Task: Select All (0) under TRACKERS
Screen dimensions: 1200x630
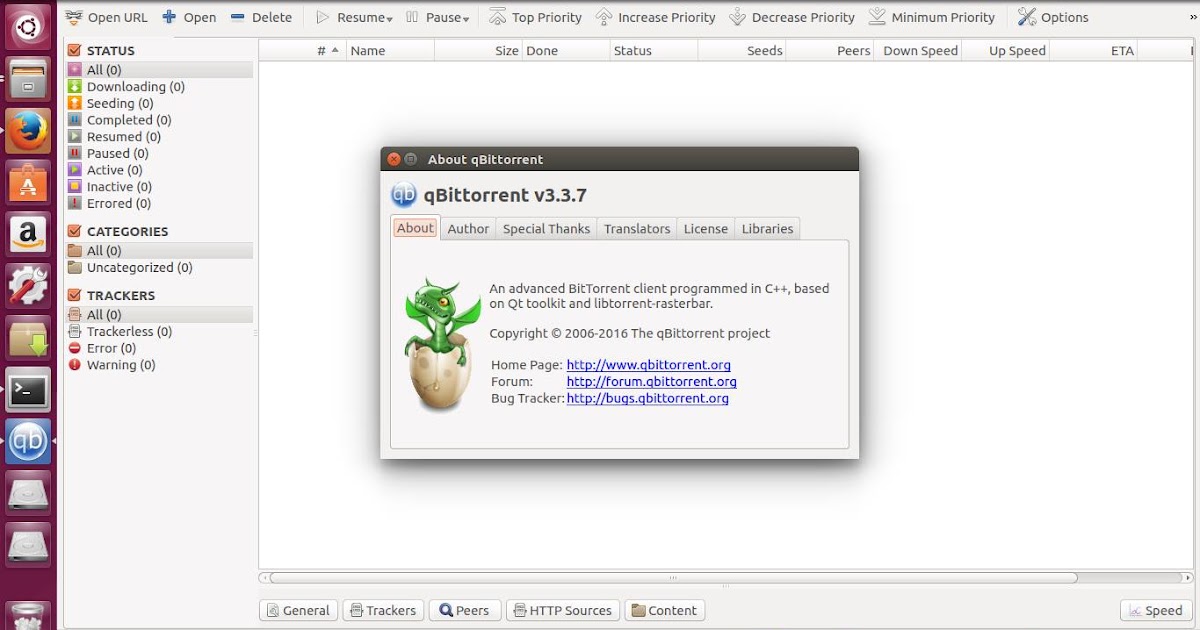Action: tap(159, 315)
